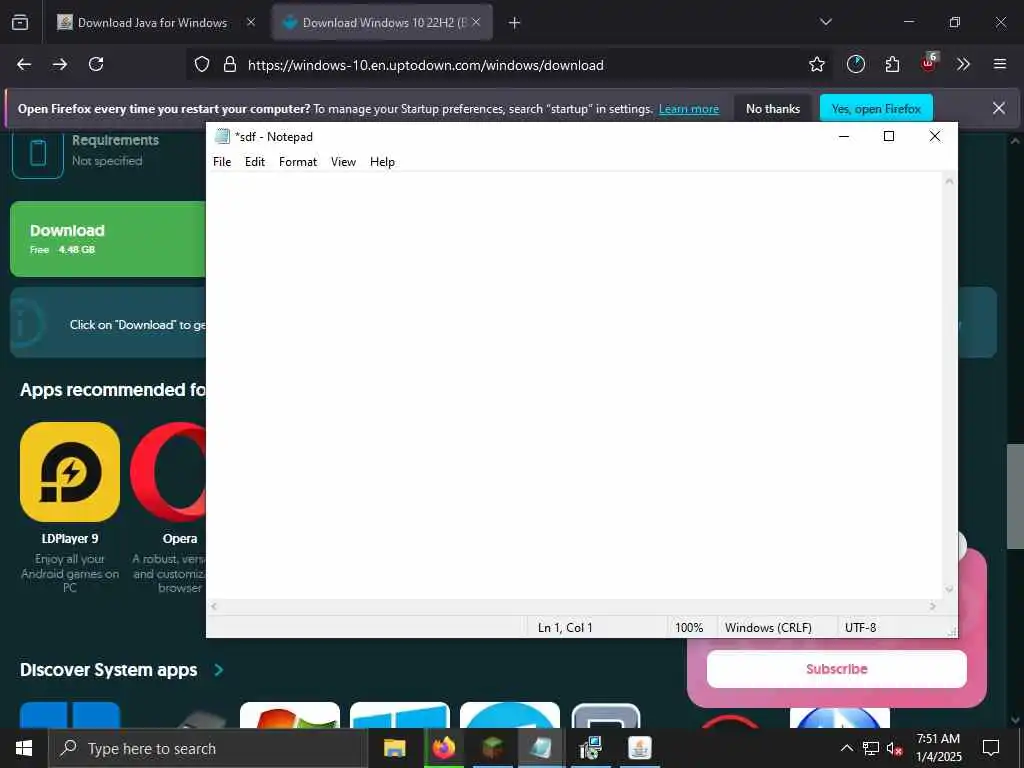Open Notepad's File menu
The image size is (1024, 768).
pos(222,162)
